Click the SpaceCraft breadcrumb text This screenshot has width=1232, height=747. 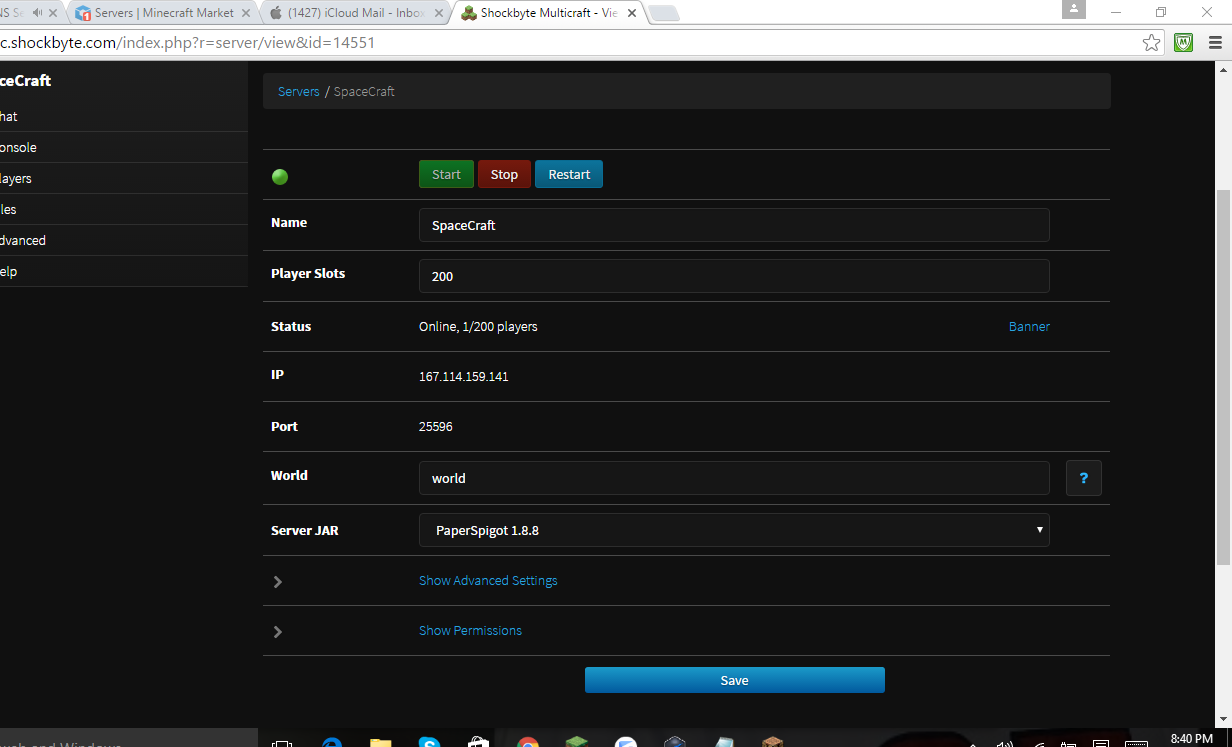[364, 91]
